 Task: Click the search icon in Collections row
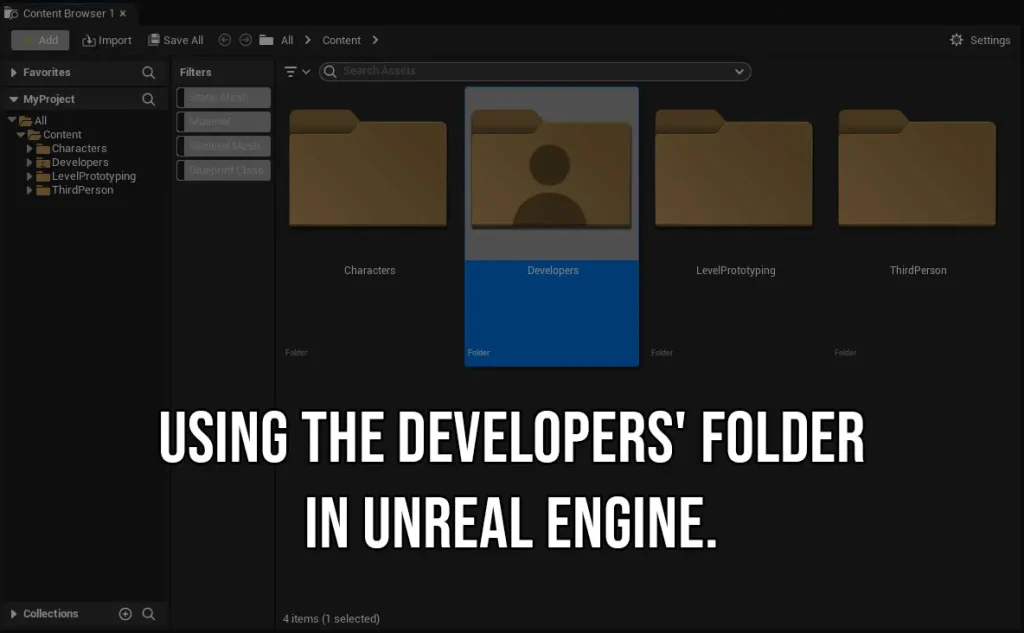(149, 614)
